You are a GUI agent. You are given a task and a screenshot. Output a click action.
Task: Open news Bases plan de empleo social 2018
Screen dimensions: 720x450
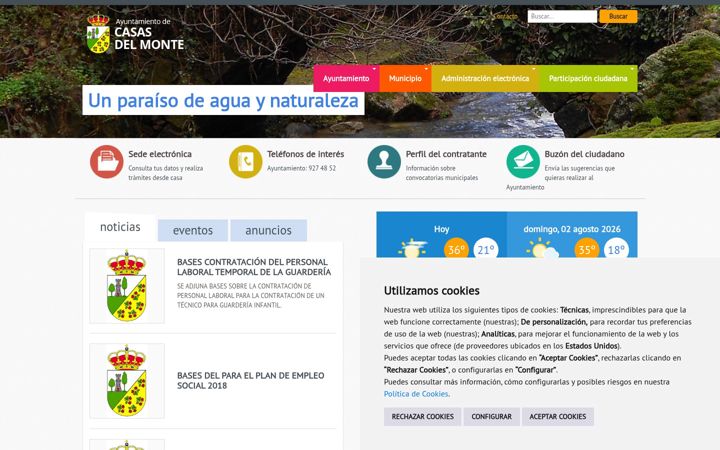pos(251,380)
